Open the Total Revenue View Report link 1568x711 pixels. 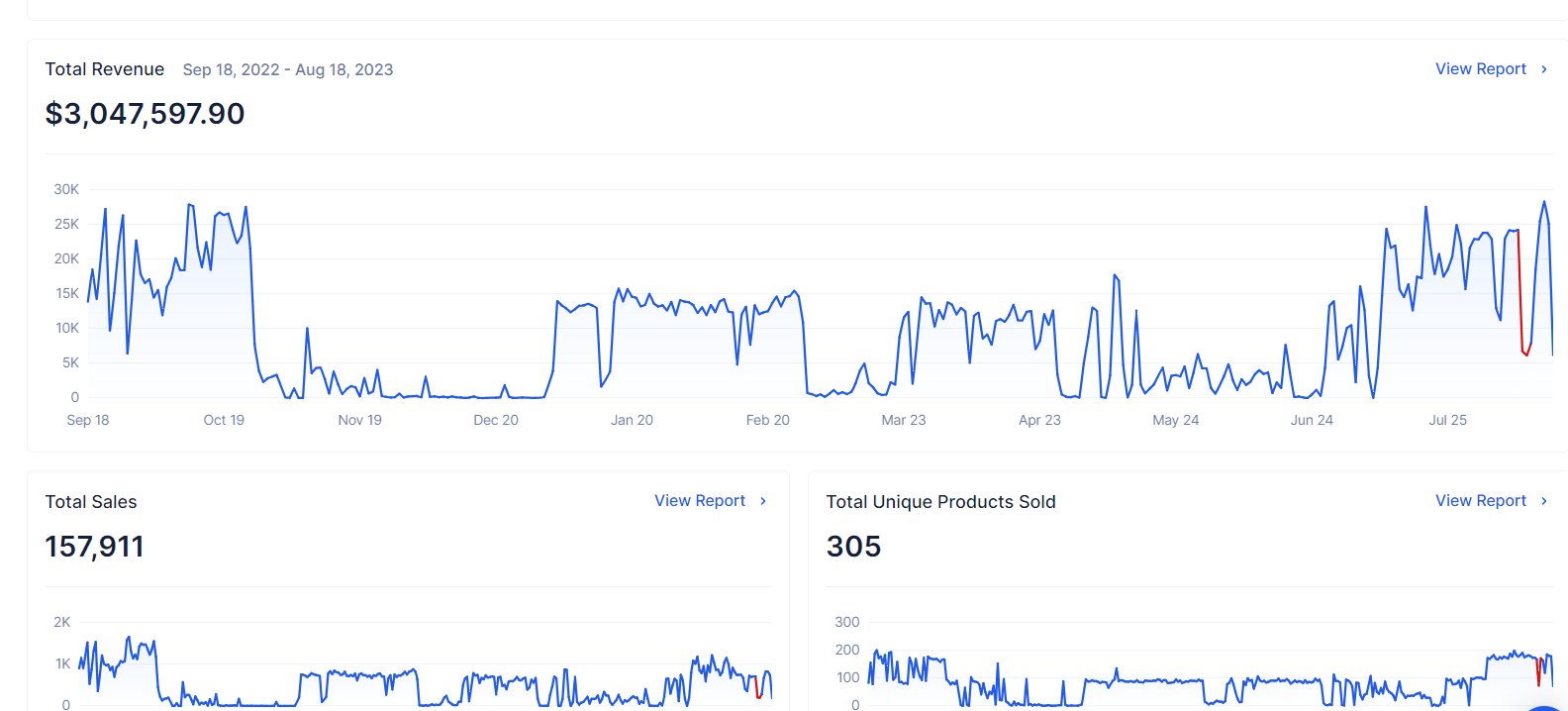point(1480,69)
